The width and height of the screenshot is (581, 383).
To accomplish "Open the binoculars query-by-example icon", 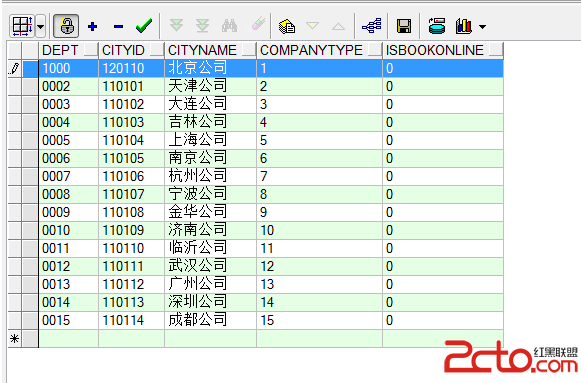I will 229,26.
